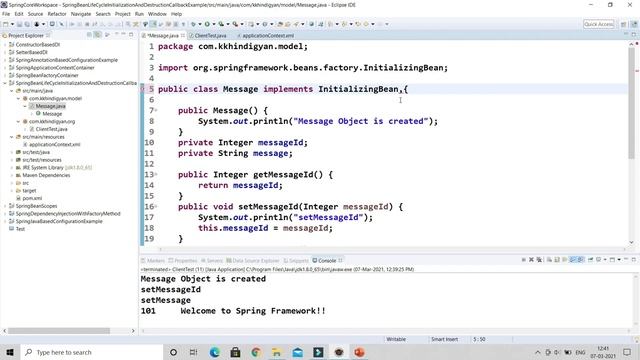Collapse the Message.java tree node
The width and height of the screenshot is (640, 360).
(x=24, y=106)
